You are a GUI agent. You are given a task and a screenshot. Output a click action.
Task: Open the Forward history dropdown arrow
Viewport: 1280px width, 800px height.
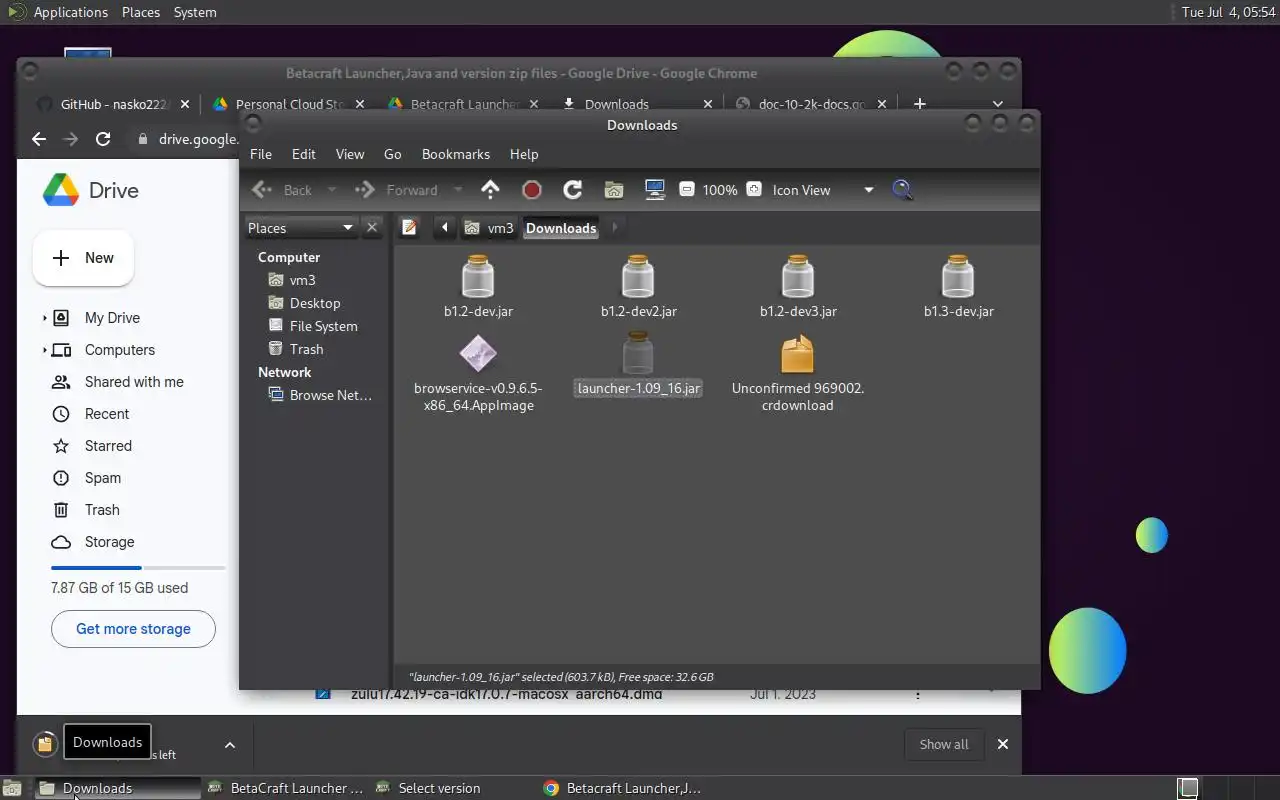pyautogui.click(x=458, y=190)
